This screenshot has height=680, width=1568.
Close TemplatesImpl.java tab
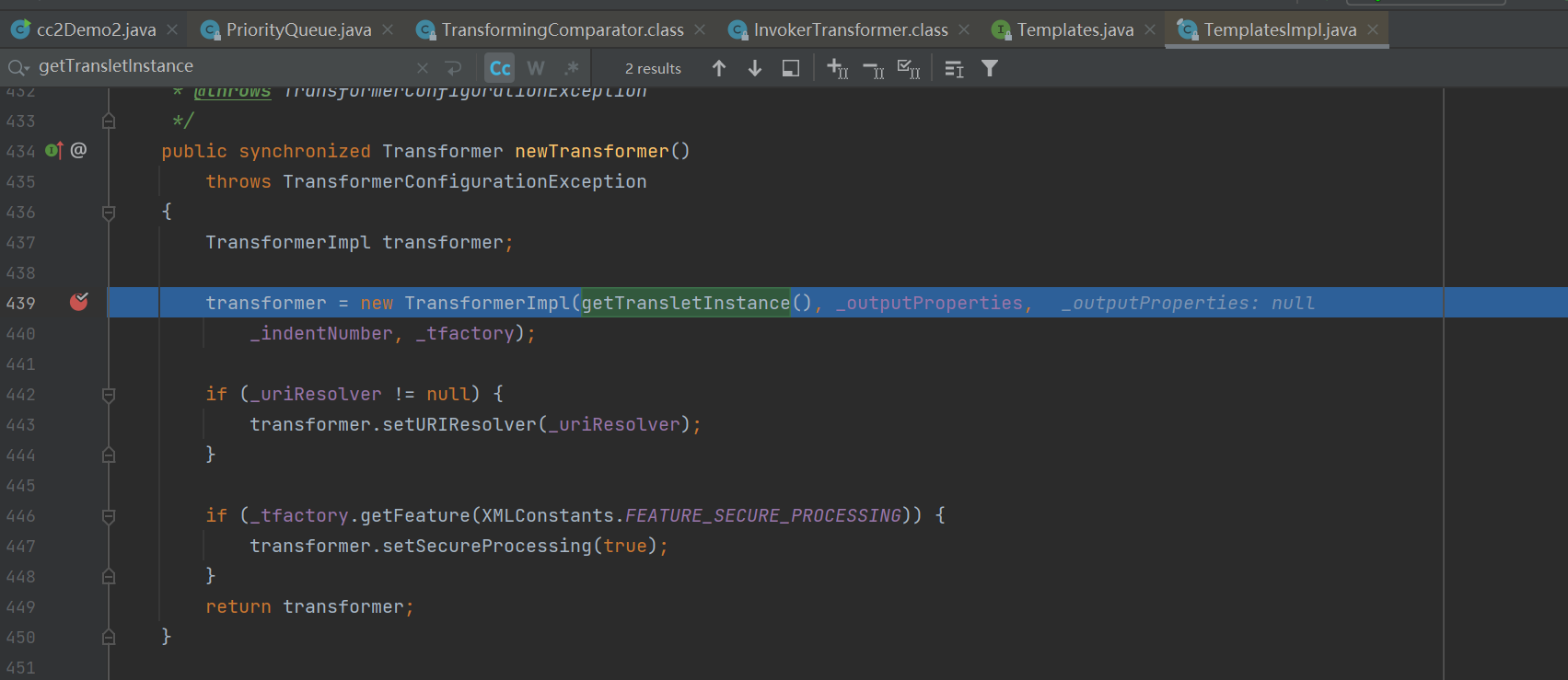coord(1373,30)
